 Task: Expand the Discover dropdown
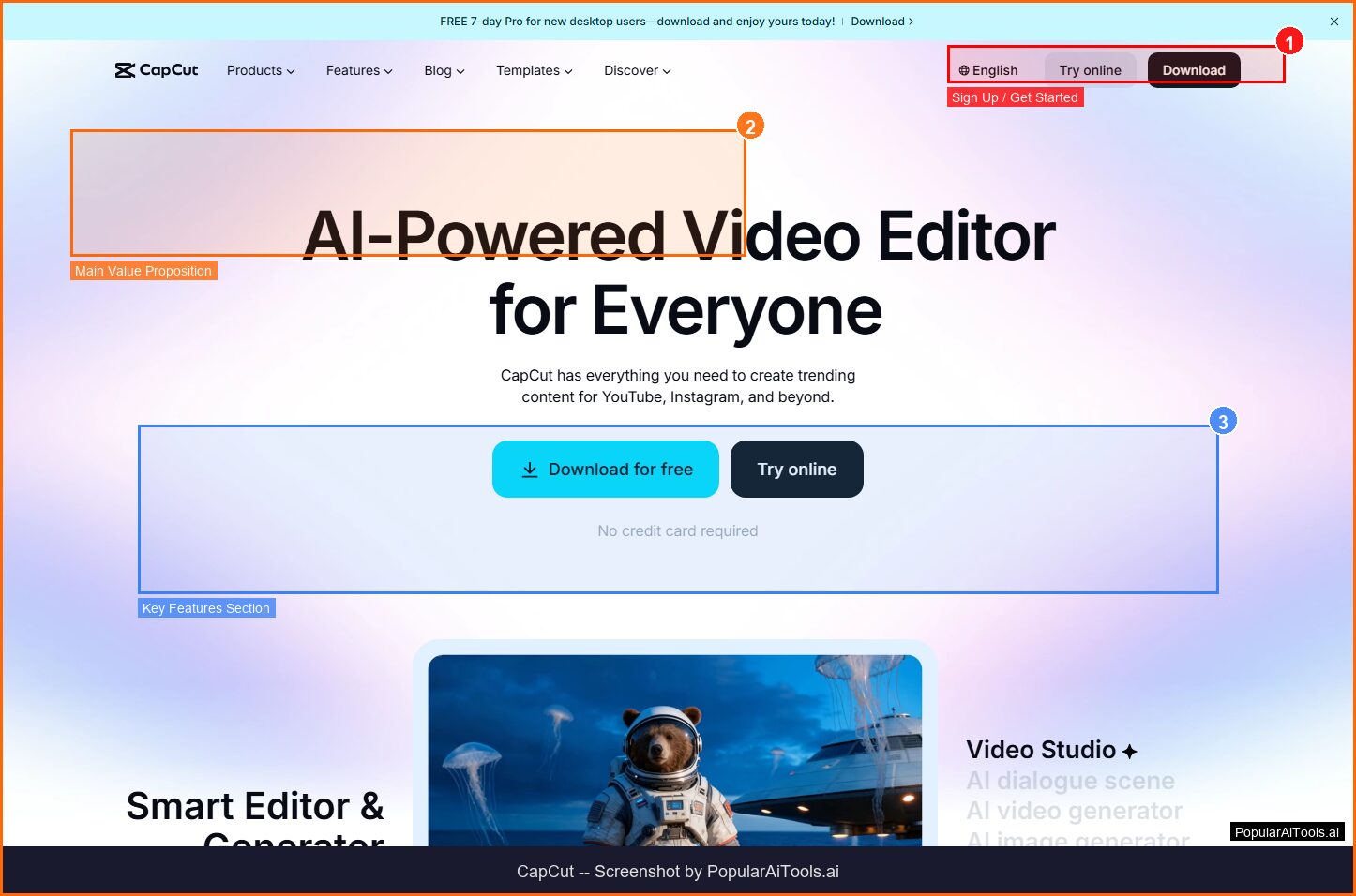click(637, 70)
